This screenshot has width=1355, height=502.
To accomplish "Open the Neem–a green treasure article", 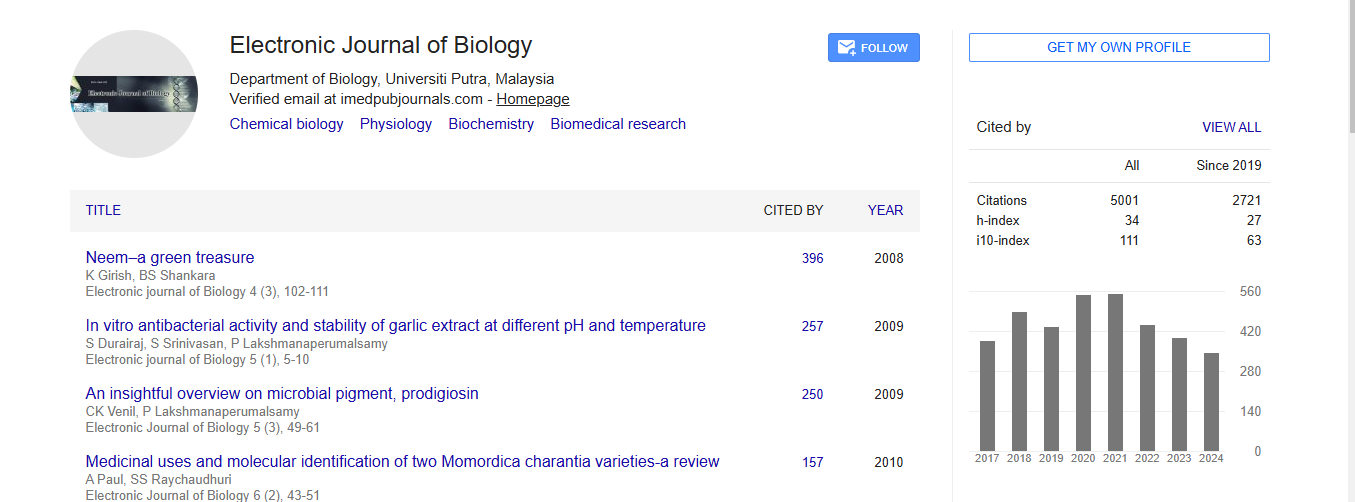I will click(170, 257).
